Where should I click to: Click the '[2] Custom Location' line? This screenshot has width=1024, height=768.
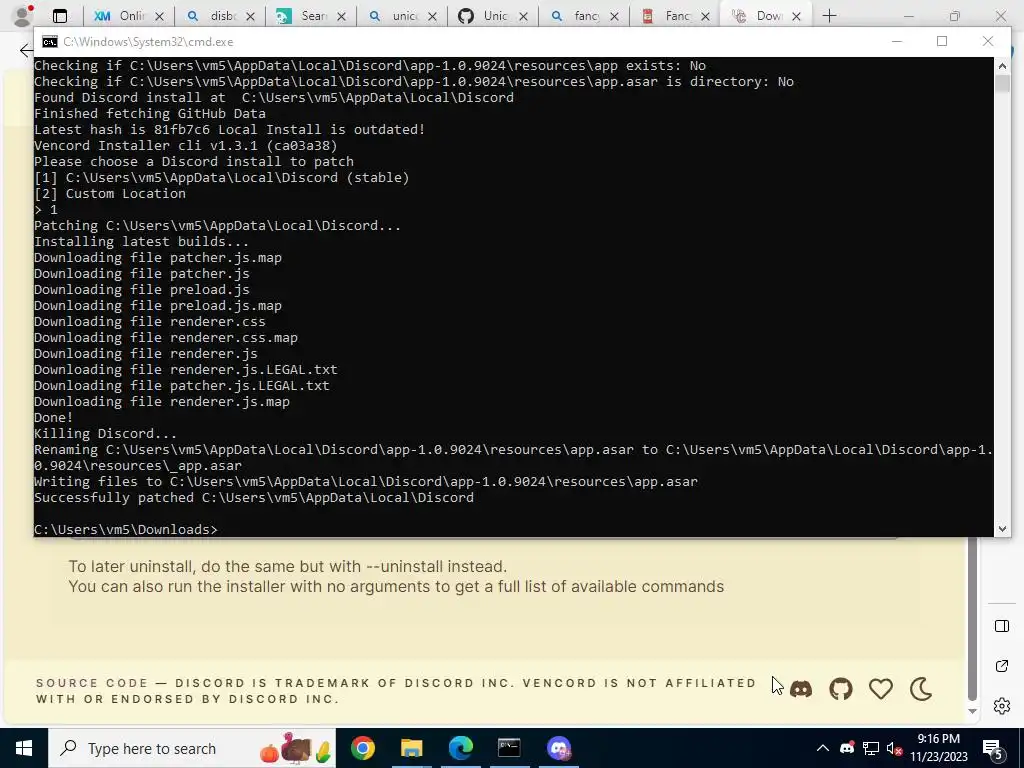(110, 193)
